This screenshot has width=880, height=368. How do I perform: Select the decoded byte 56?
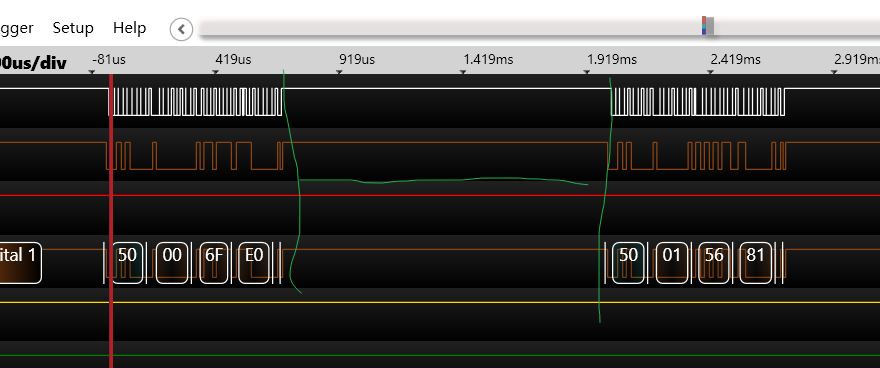pyautogui.click(x=714, y=263)
